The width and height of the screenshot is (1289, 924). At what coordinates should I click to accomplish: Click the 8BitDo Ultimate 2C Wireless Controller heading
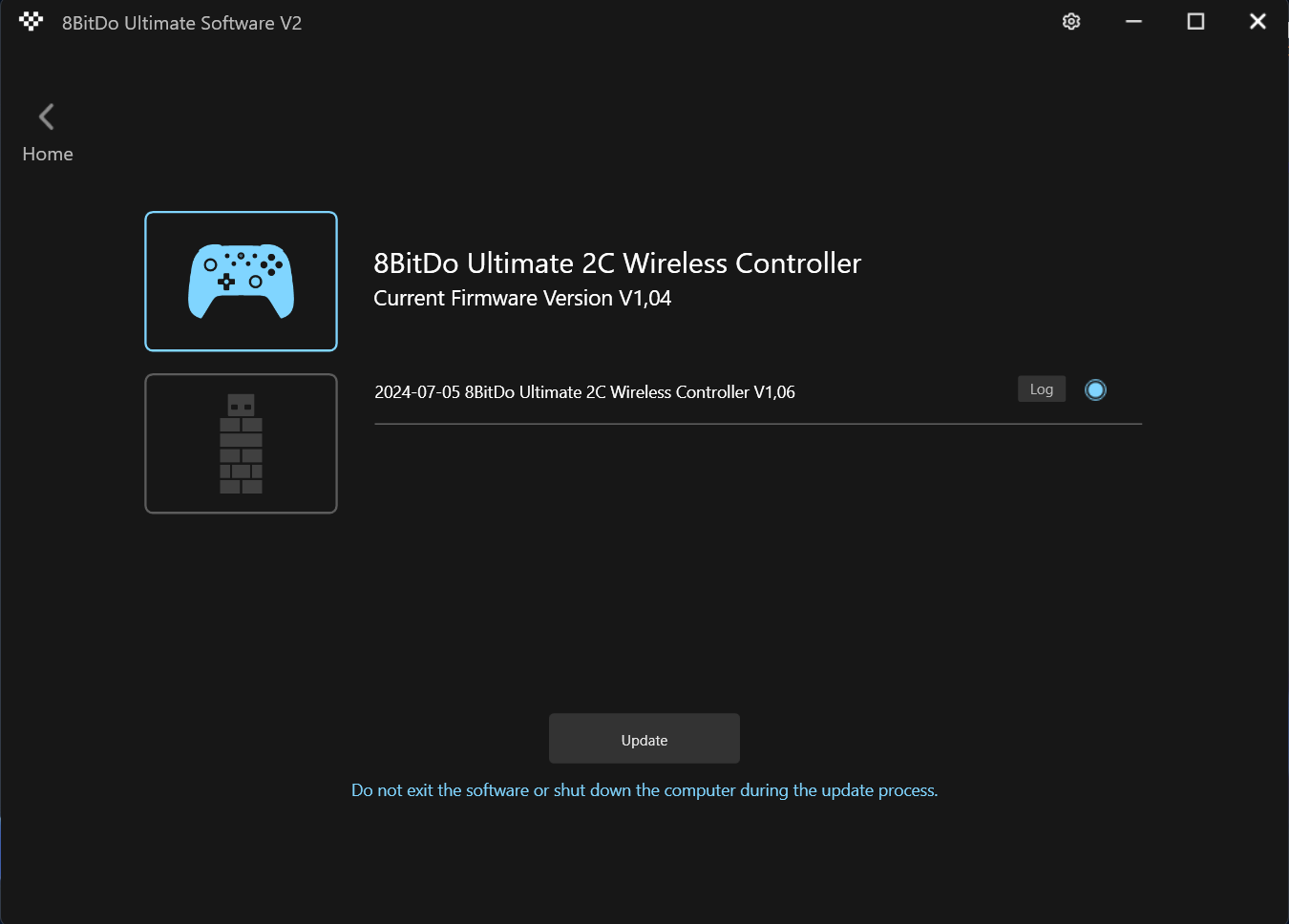tap(617, 263)
